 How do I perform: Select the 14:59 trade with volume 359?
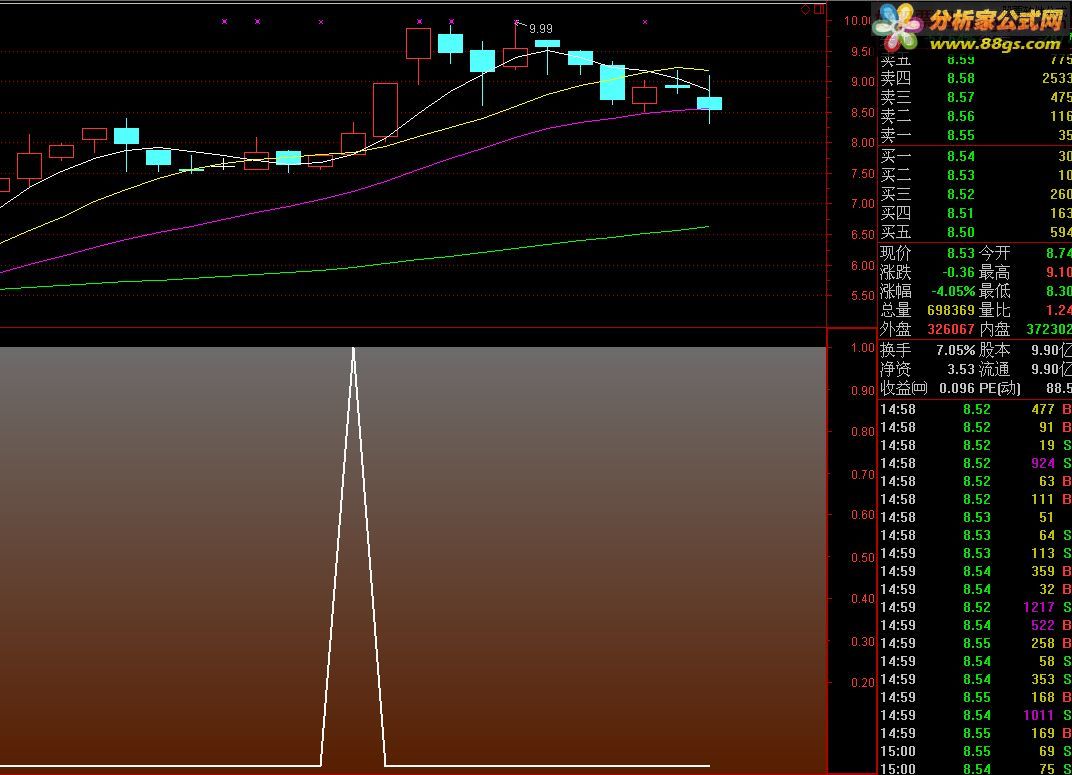(975, 571)
